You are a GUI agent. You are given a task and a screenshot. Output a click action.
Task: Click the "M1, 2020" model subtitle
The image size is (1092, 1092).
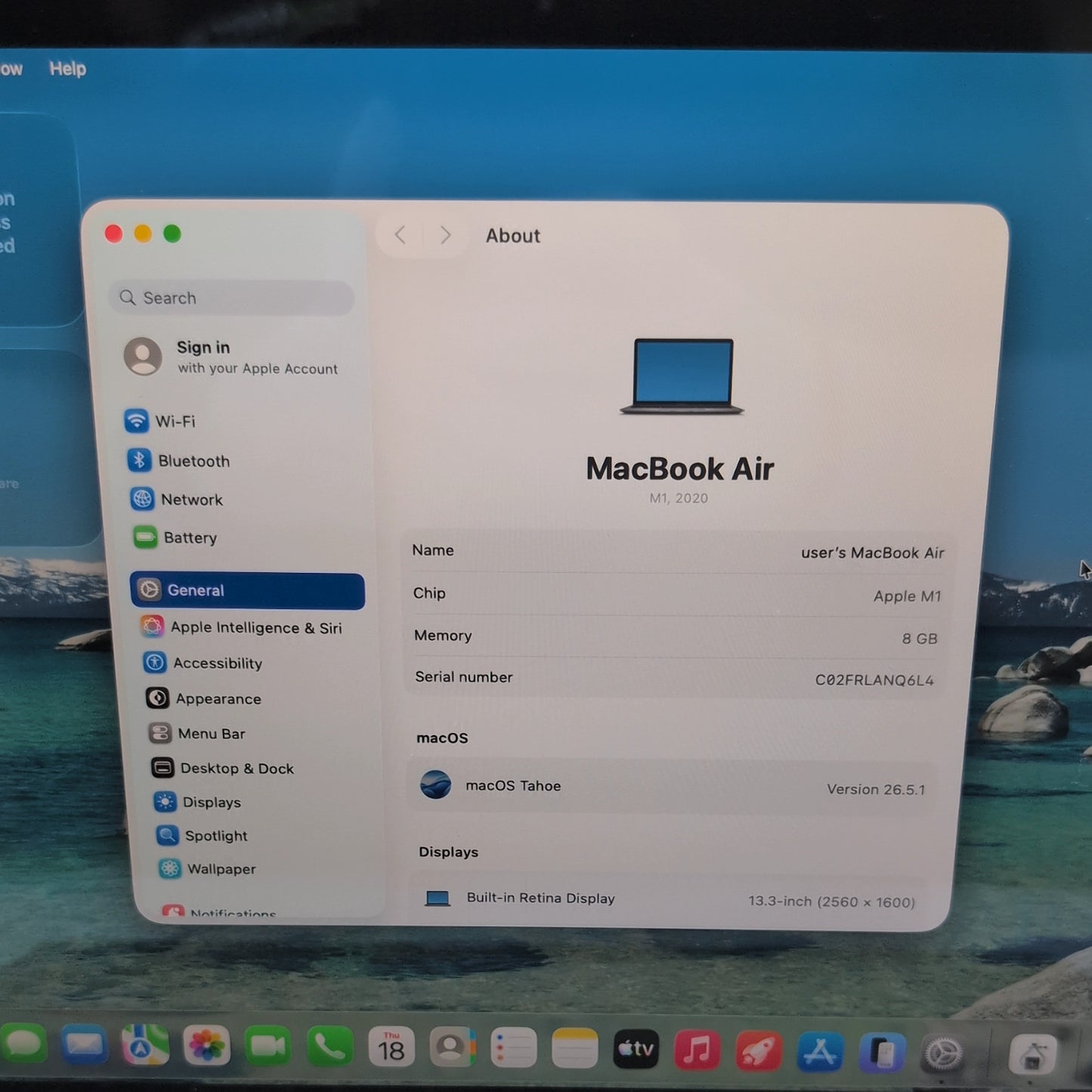click(x=679, y=498)
